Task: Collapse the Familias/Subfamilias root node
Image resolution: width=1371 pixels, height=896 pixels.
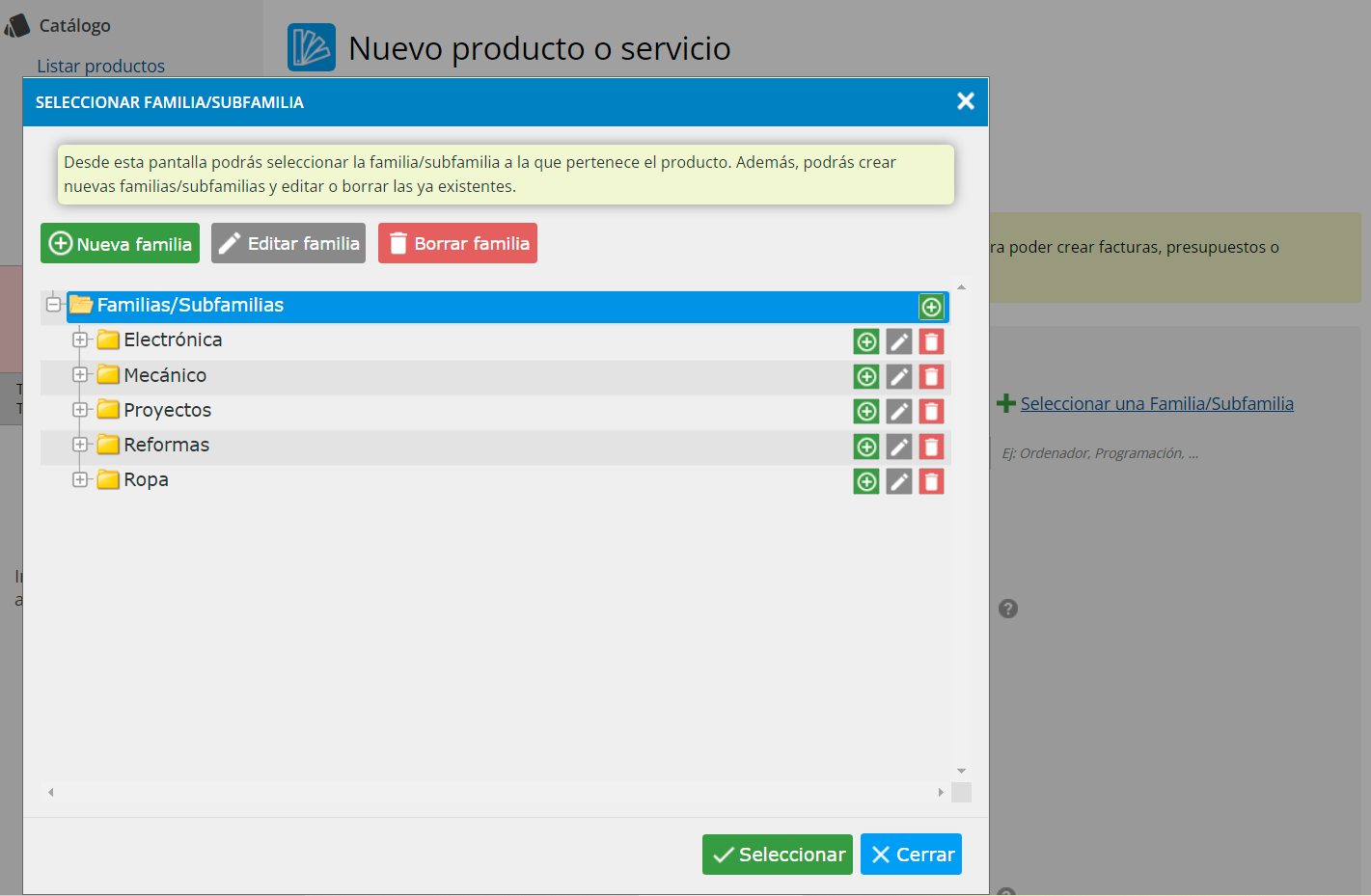Action: click(x=53, y=305)
